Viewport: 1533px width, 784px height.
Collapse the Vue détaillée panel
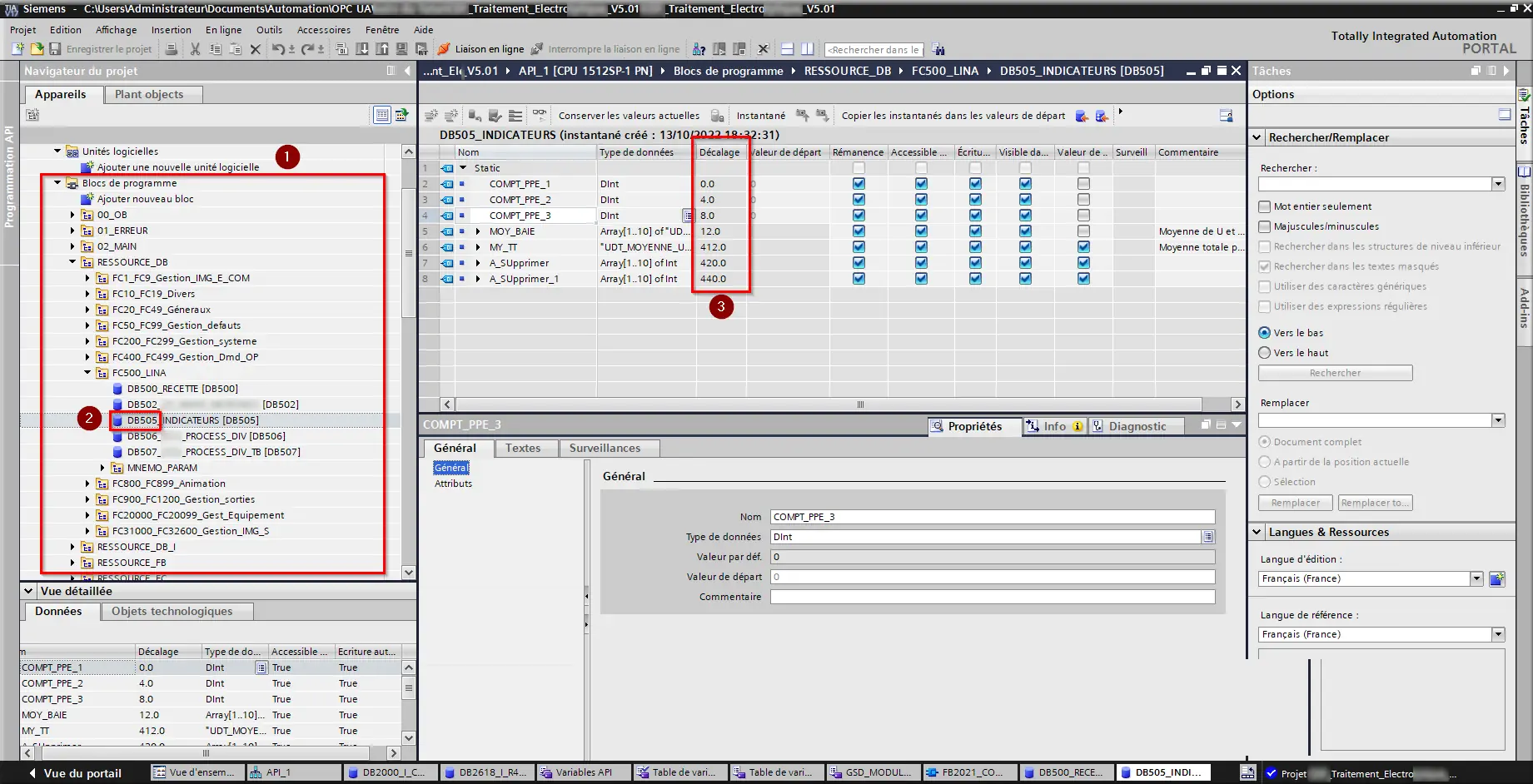pyautogui.click(x=28, y=591)
